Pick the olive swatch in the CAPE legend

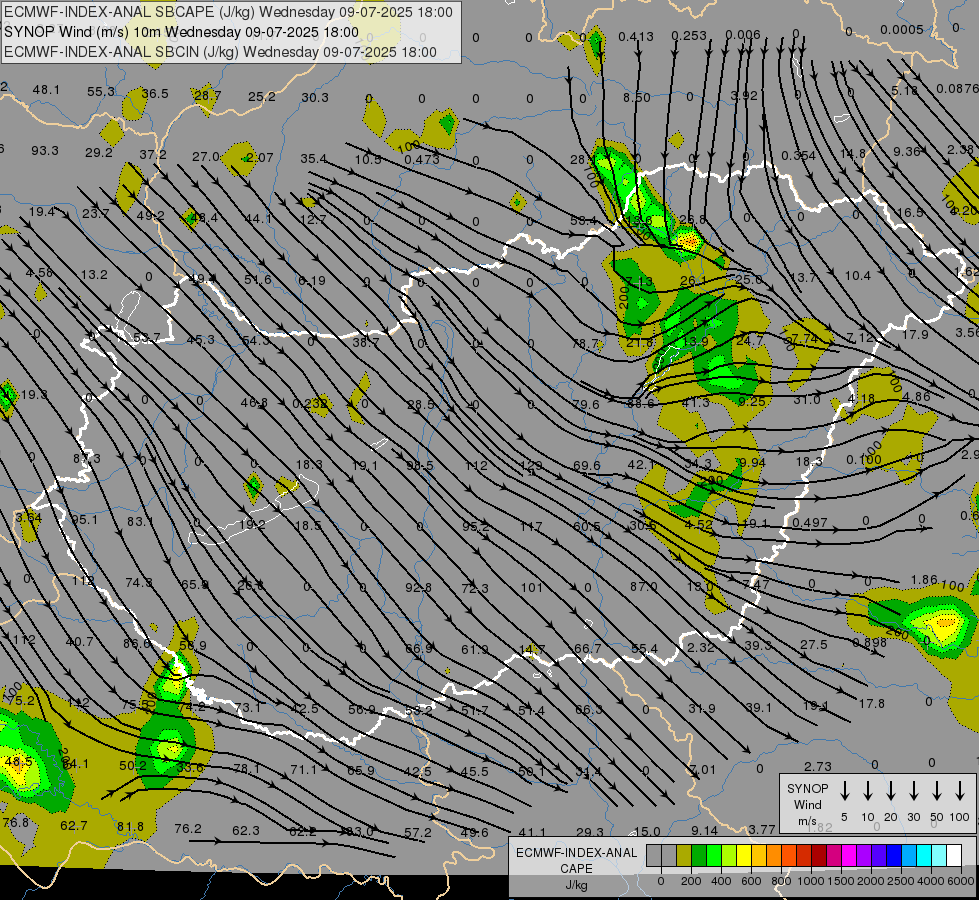tap(684, 855)
